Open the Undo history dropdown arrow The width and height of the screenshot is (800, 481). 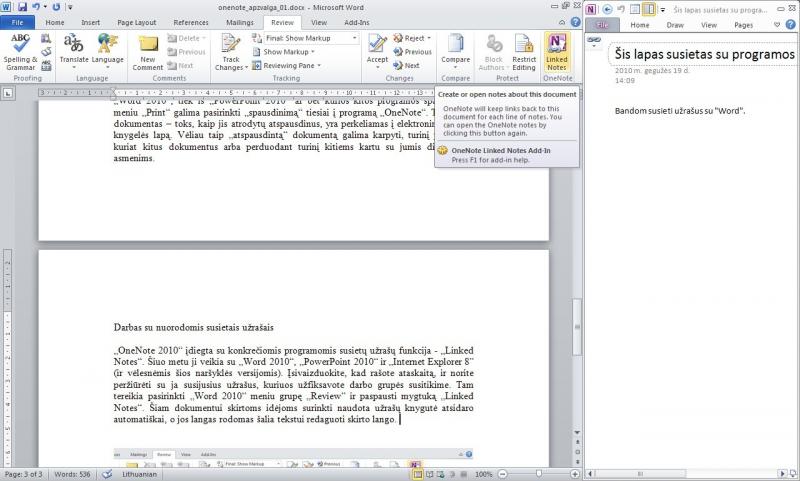tap(45, 7)
